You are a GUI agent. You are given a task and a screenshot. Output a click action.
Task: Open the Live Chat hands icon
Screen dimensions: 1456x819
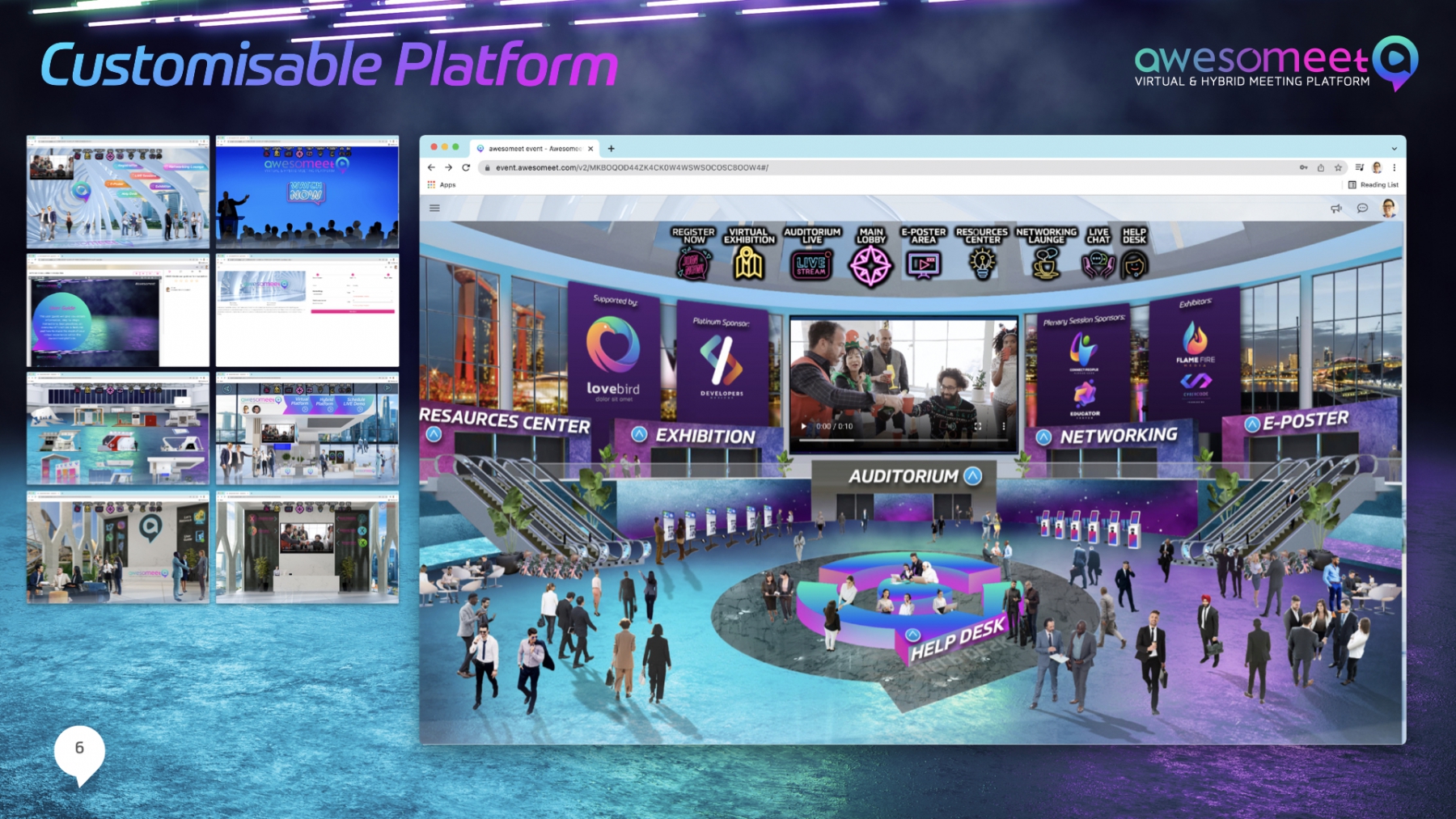click(1098, 264)
